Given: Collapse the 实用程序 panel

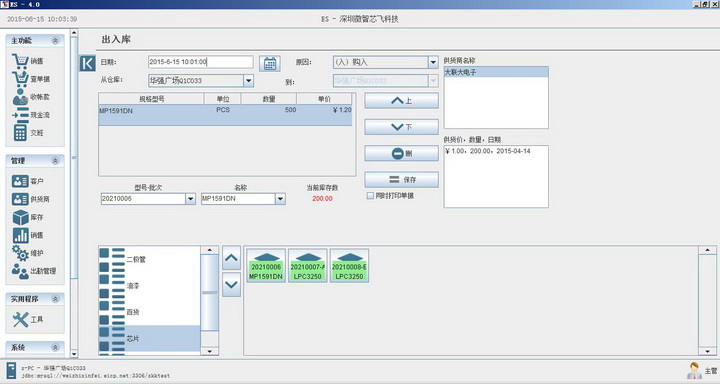Looking at the screenshot, I should [56, 299].
